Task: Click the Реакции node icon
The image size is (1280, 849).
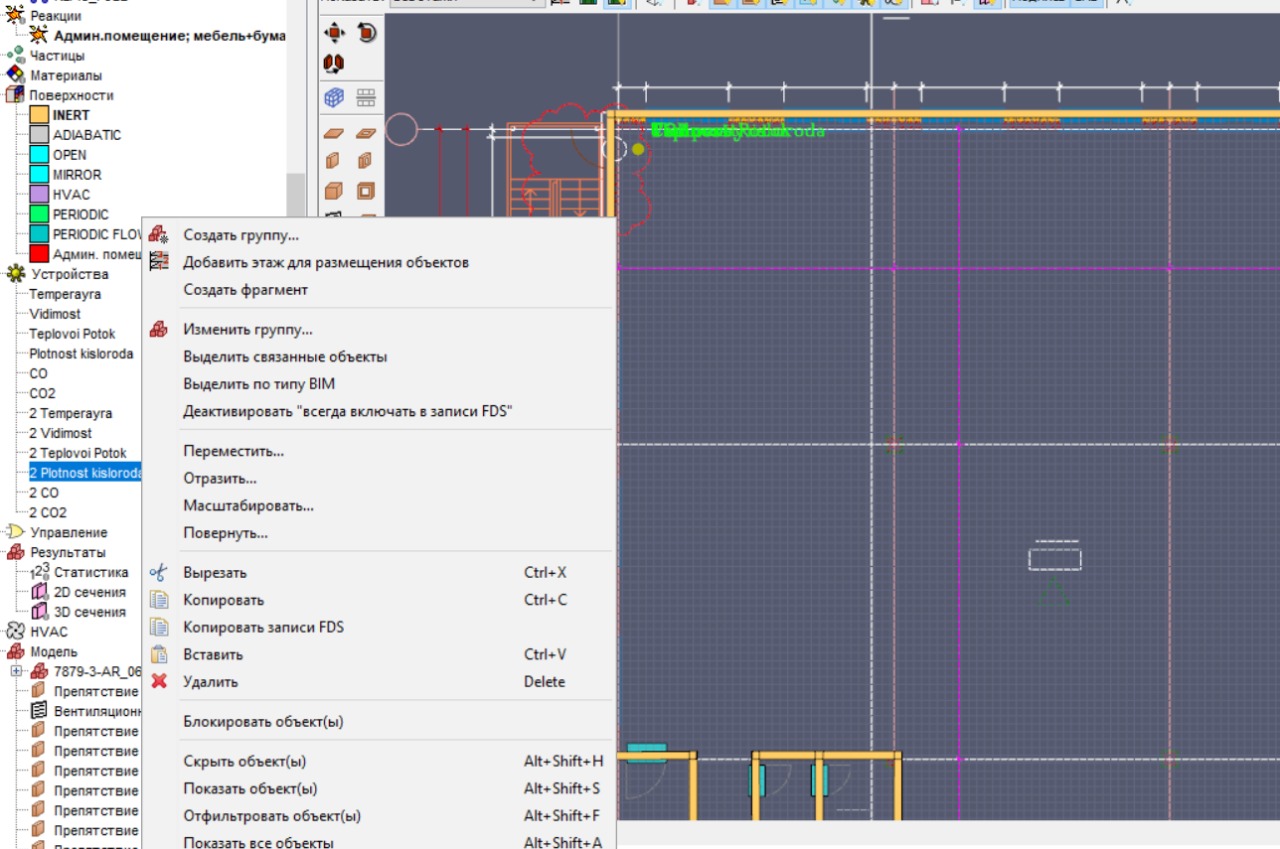Action: [15, 16]
